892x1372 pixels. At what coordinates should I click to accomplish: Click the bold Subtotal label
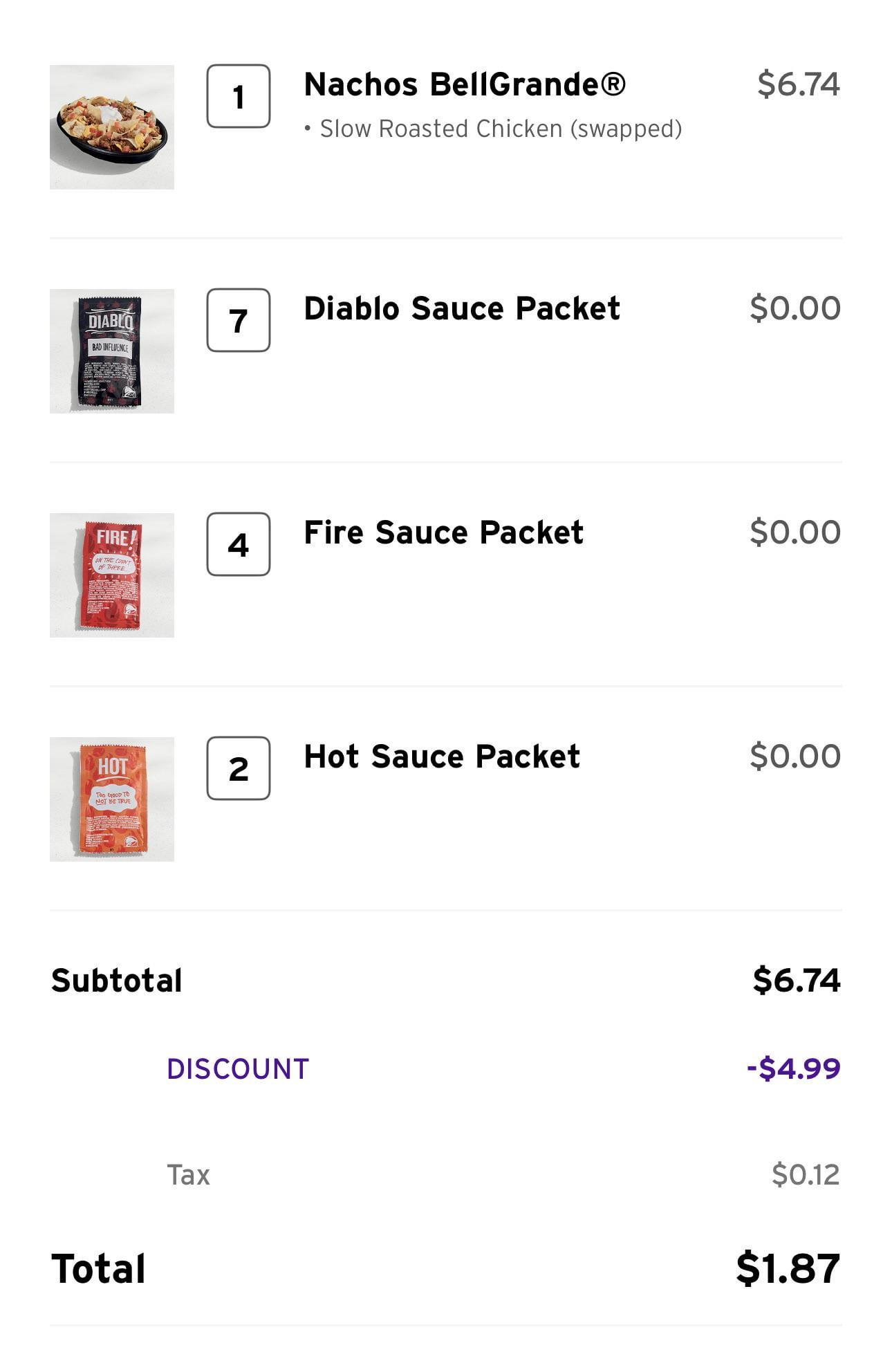coord(117,981)
